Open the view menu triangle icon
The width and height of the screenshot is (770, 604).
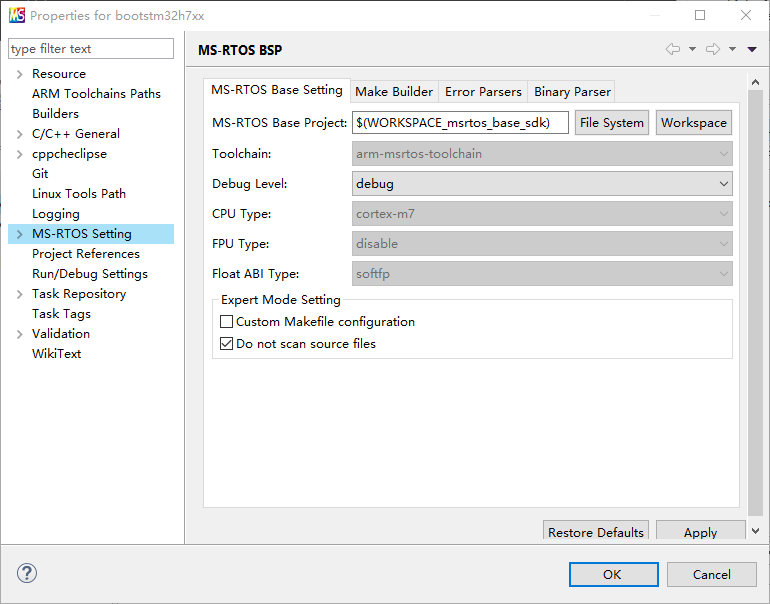point(752,49)
